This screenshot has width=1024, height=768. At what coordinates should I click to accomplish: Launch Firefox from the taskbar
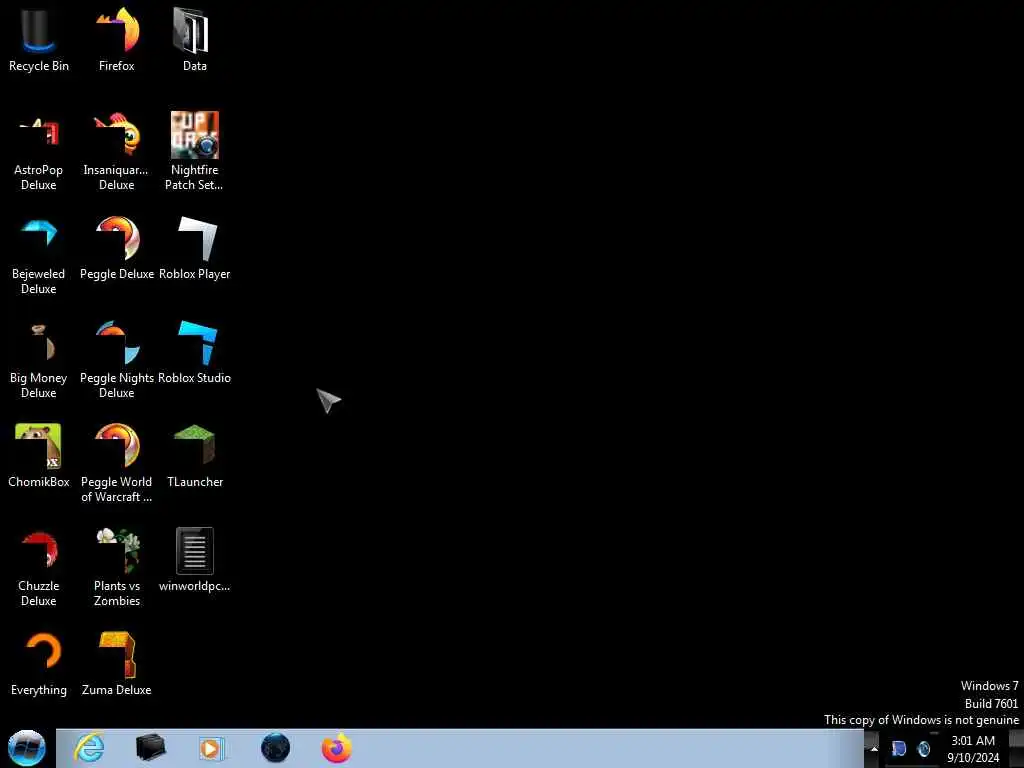click(336, 748)
